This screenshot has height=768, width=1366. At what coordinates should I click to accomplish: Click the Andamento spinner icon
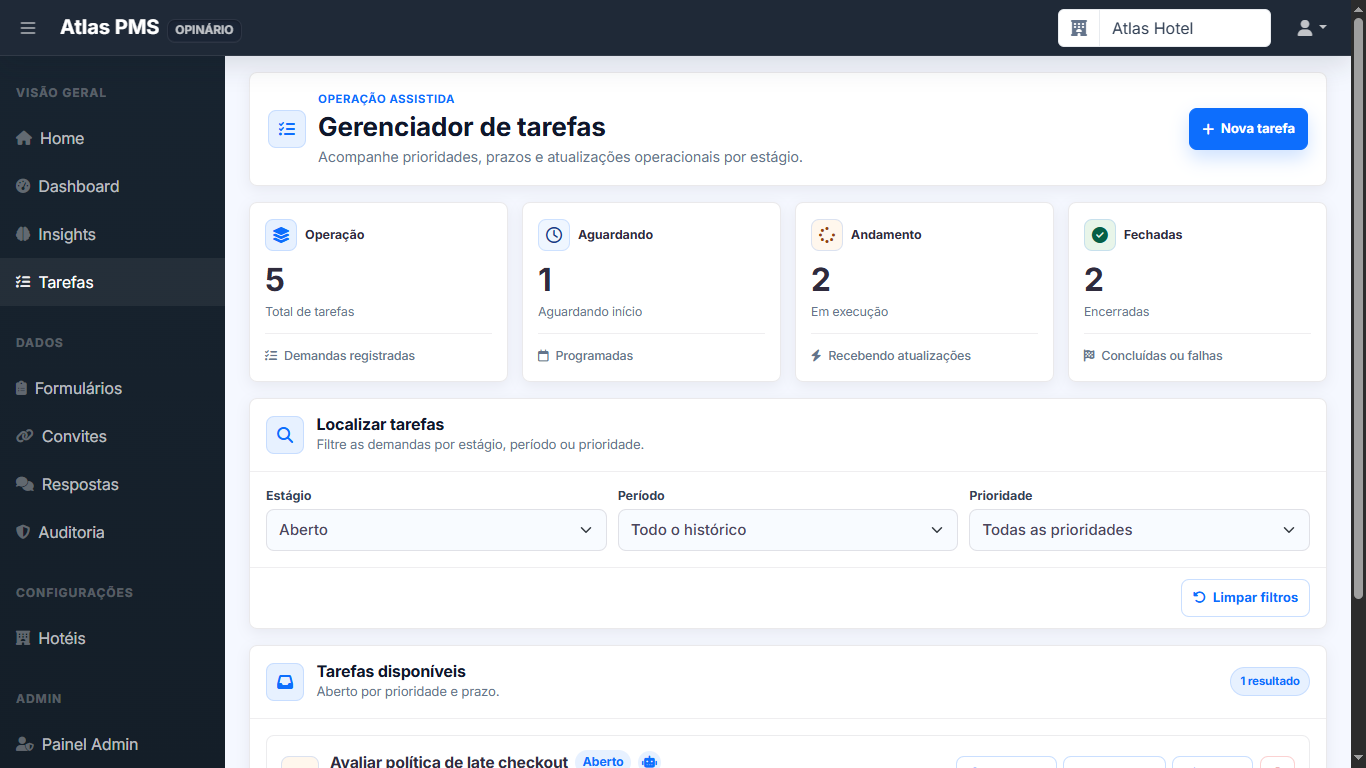[x=827, y=235]
